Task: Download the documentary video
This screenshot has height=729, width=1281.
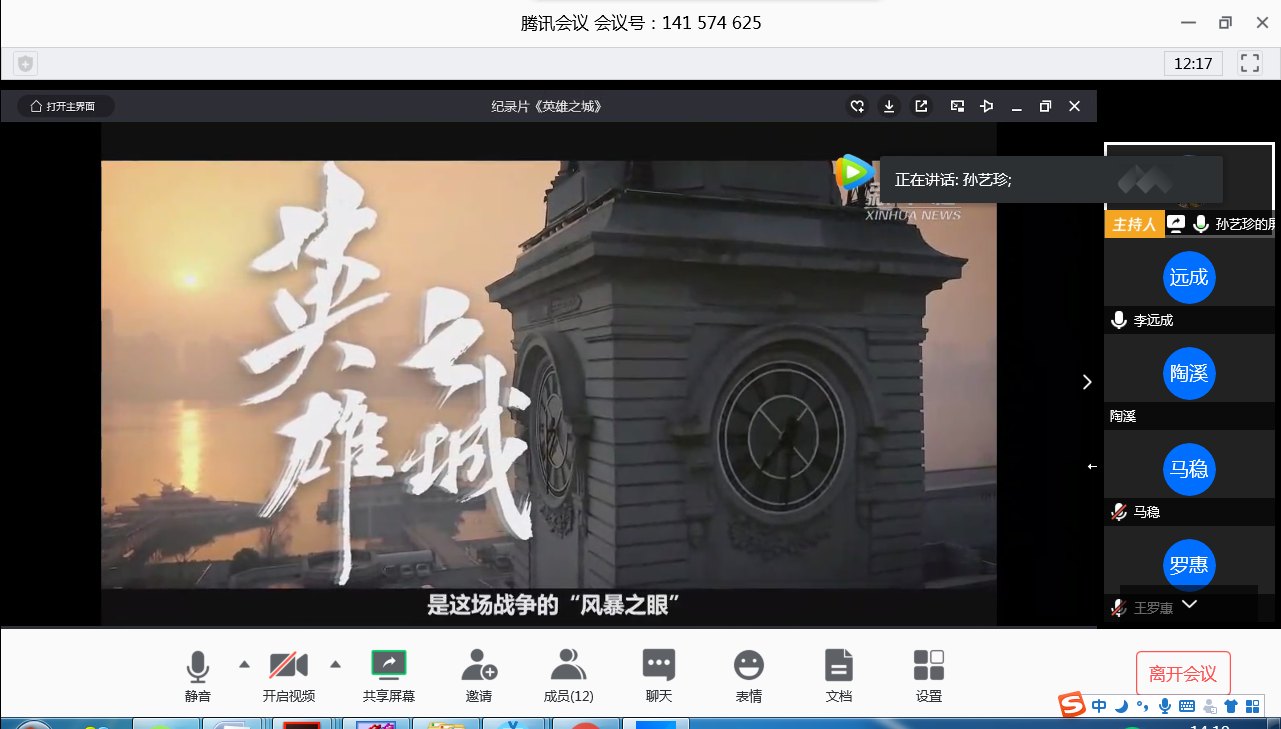Action: [889, 106]
